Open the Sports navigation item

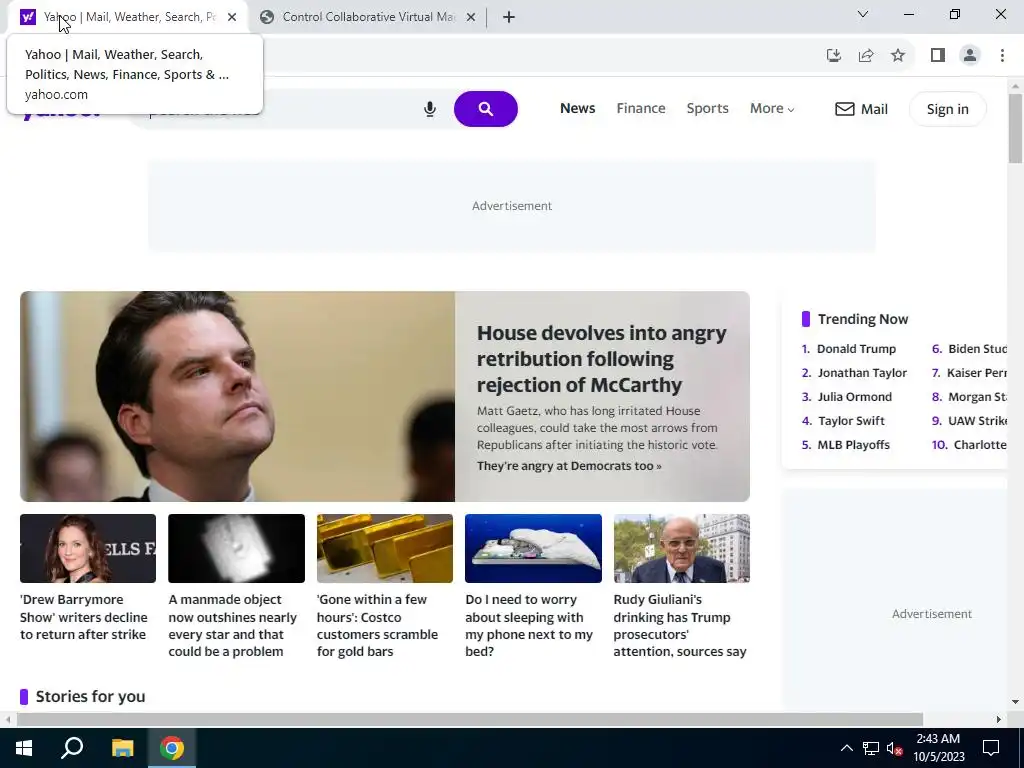click(707, 108)
